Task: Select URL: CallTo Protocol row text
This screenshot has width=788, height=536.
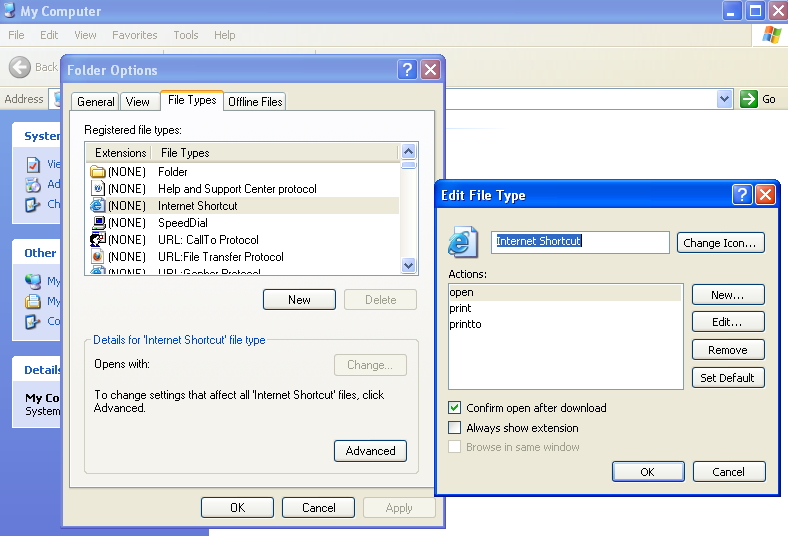Action: click(208, 240)
